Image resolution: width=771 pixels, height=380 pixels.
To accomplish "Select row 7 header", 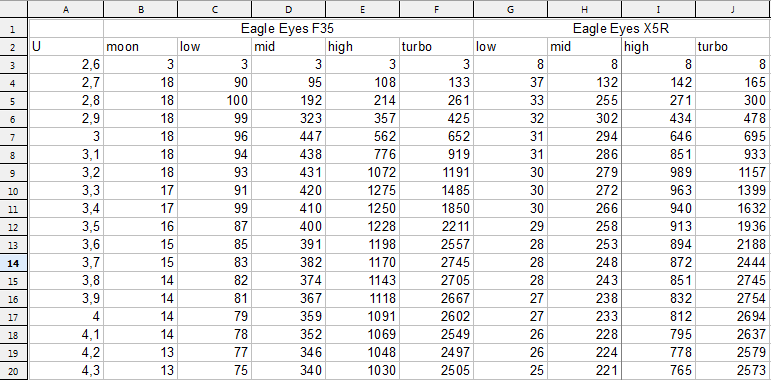I will [14, 137].
